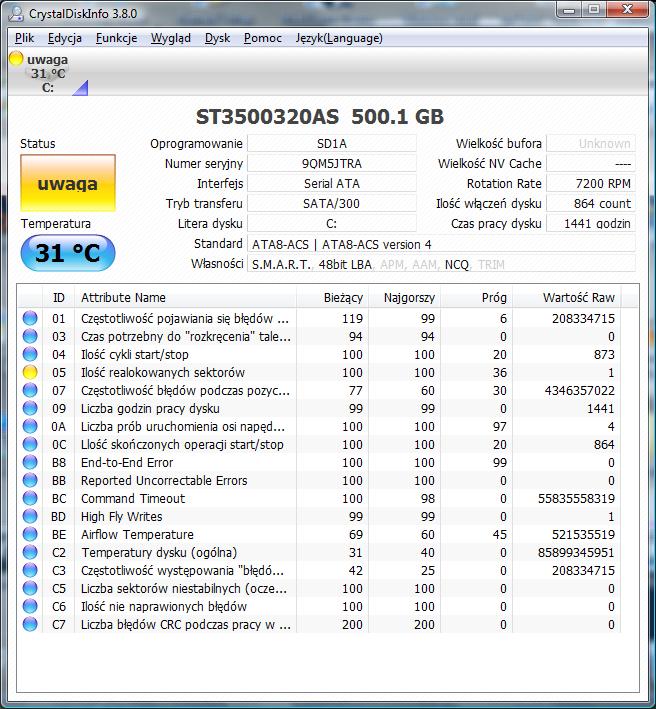Click the Attribute Name column header
This screenshot has height=709, width=656.
[185, 298]
